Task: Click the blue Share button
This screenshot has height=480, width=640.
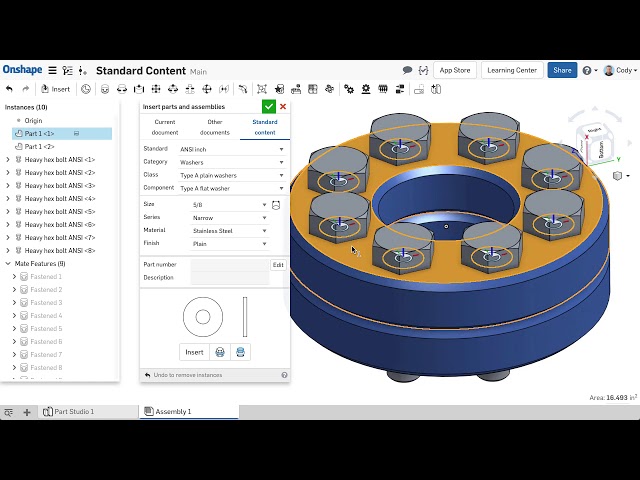Action: click(562, 70)
